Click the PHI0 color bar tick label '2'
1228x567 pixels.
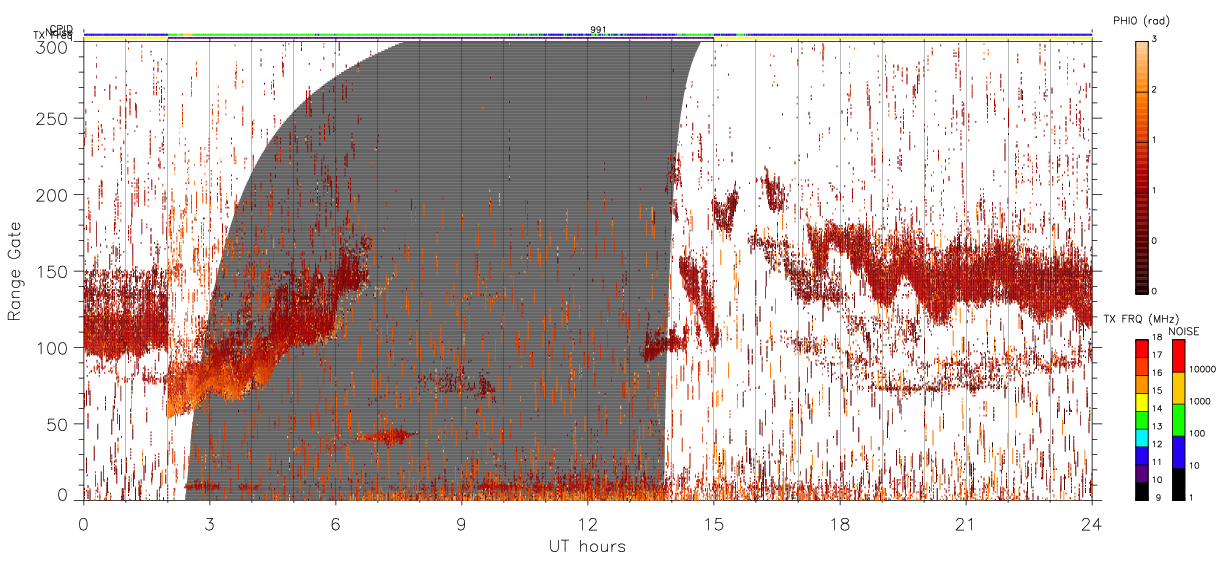(1154, 90)
